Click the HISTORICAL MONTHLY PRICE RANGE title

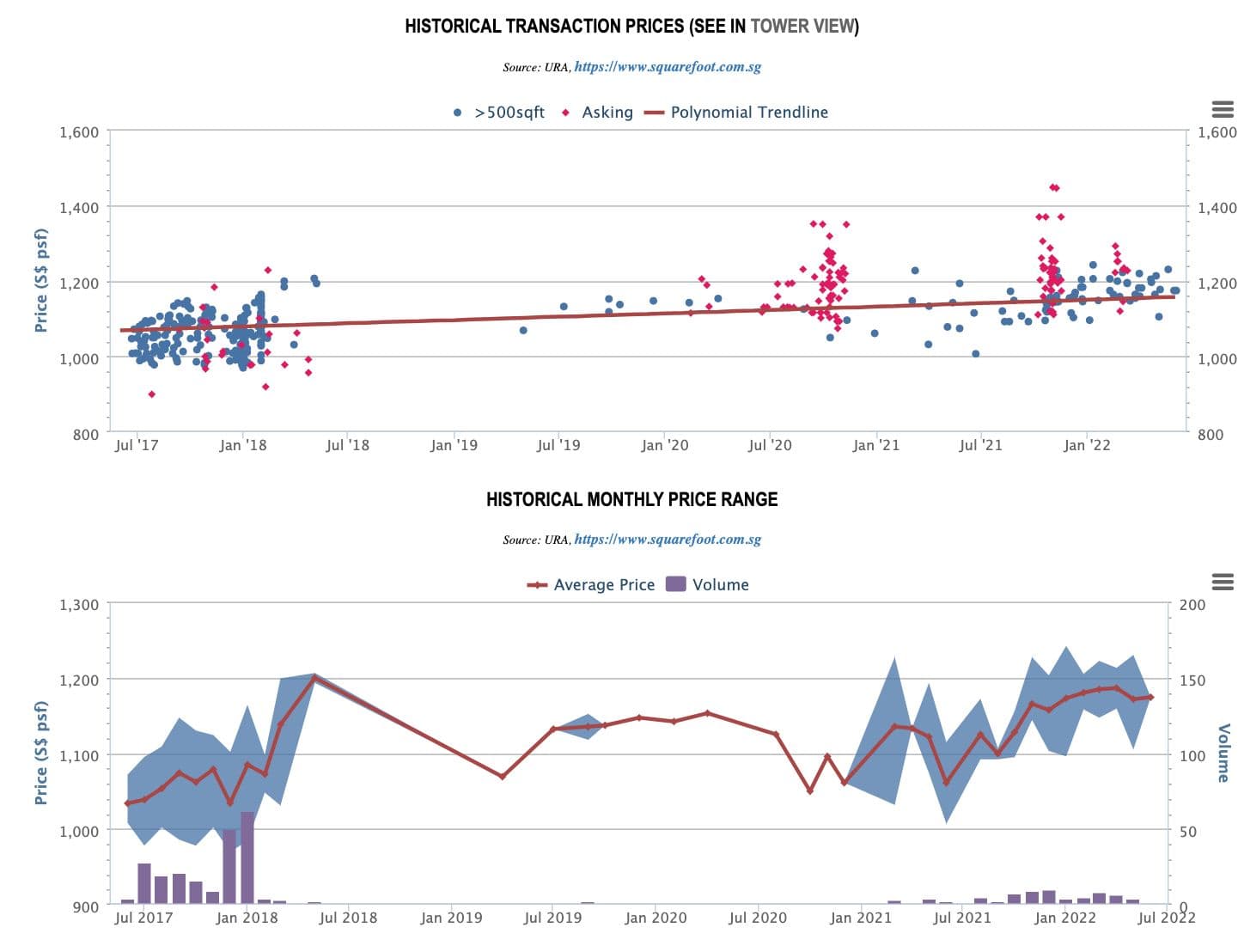pyautogui.click(x=632, y=499)
